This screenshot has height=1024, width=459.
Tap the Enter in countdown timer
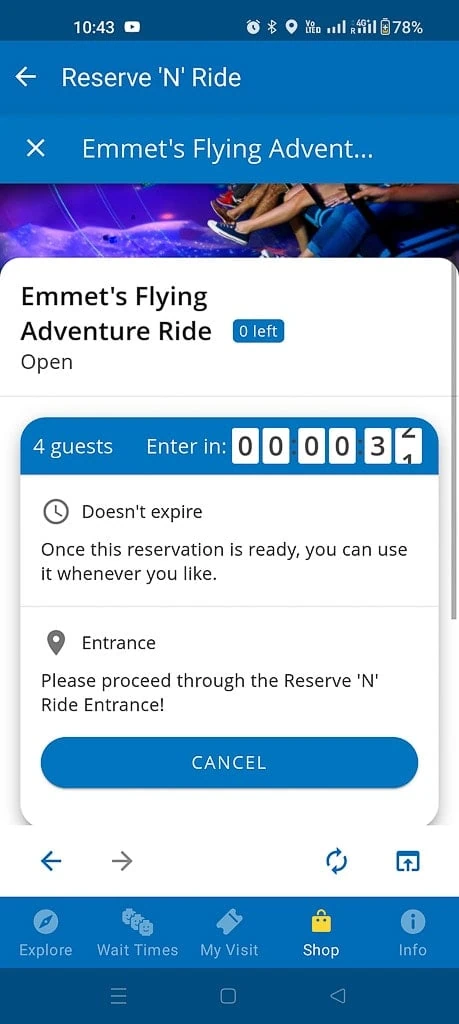(327, 447)
